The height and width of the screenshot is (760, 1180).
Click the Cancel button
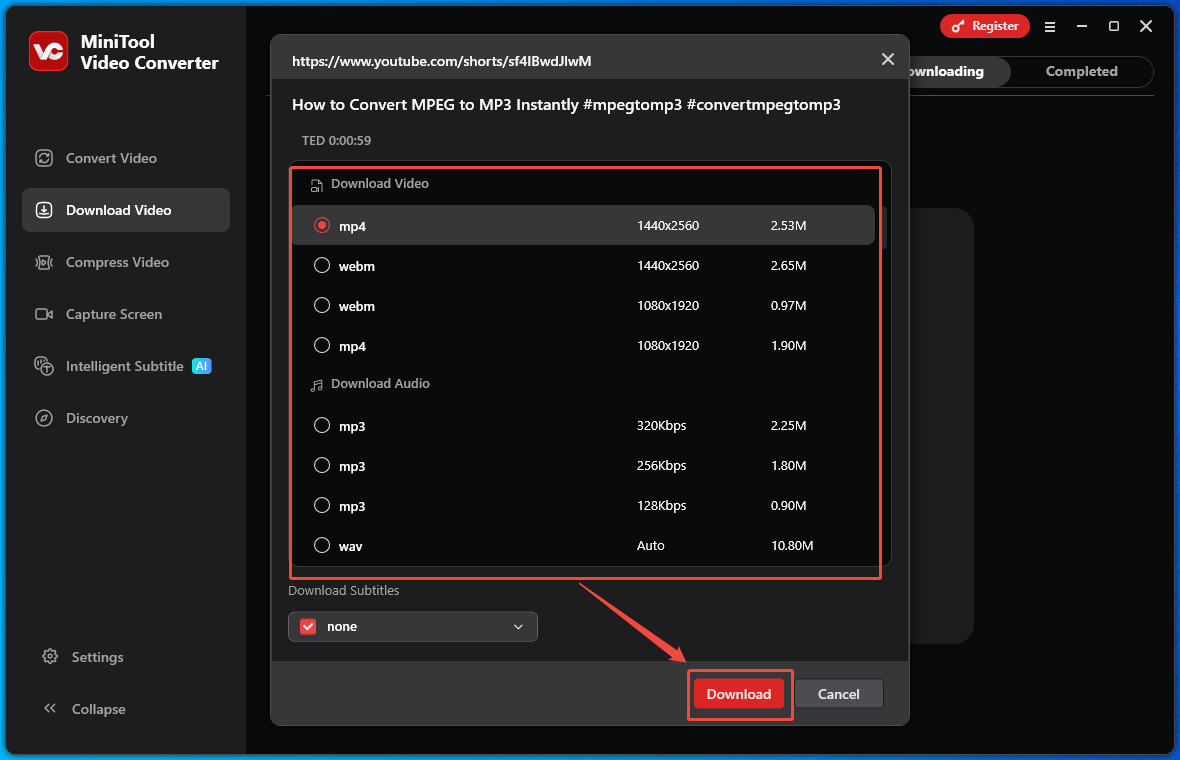(x=838, y=694)
